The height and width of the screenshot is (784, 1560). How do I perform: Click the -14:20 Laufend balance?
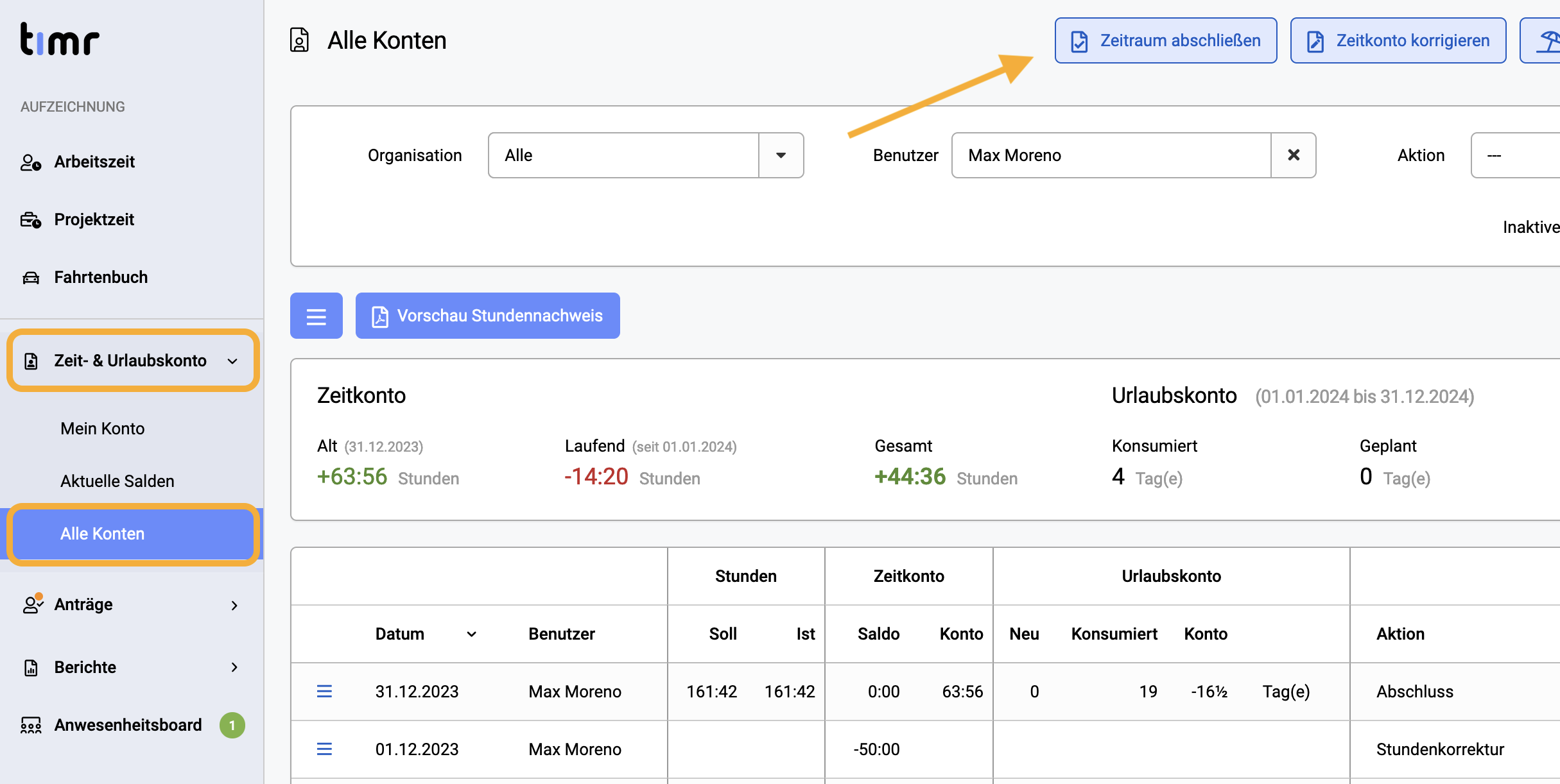(x=596, y=477)
